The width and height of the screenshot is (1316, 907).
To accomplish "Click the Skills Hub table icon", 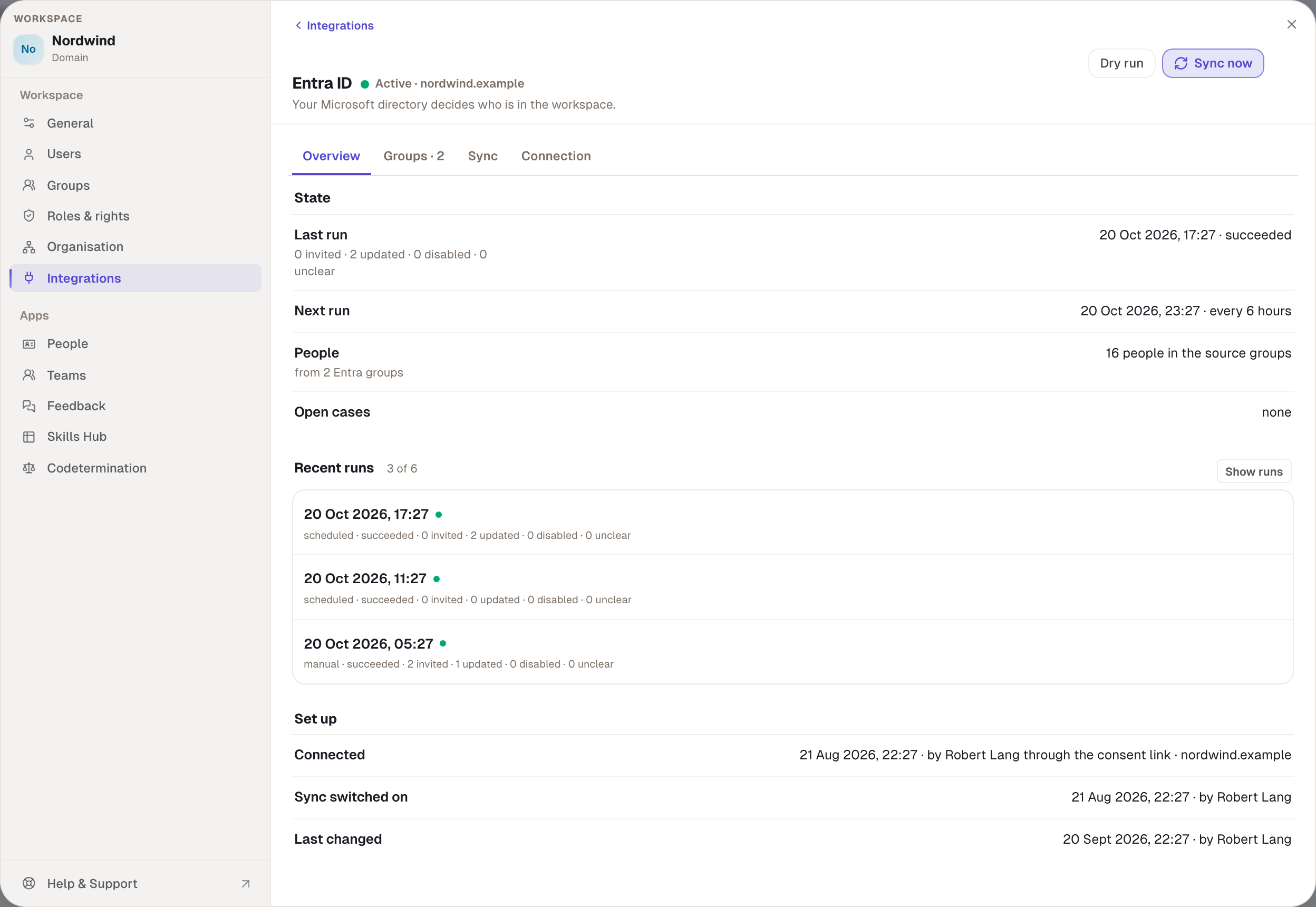I will pos(29,437).
